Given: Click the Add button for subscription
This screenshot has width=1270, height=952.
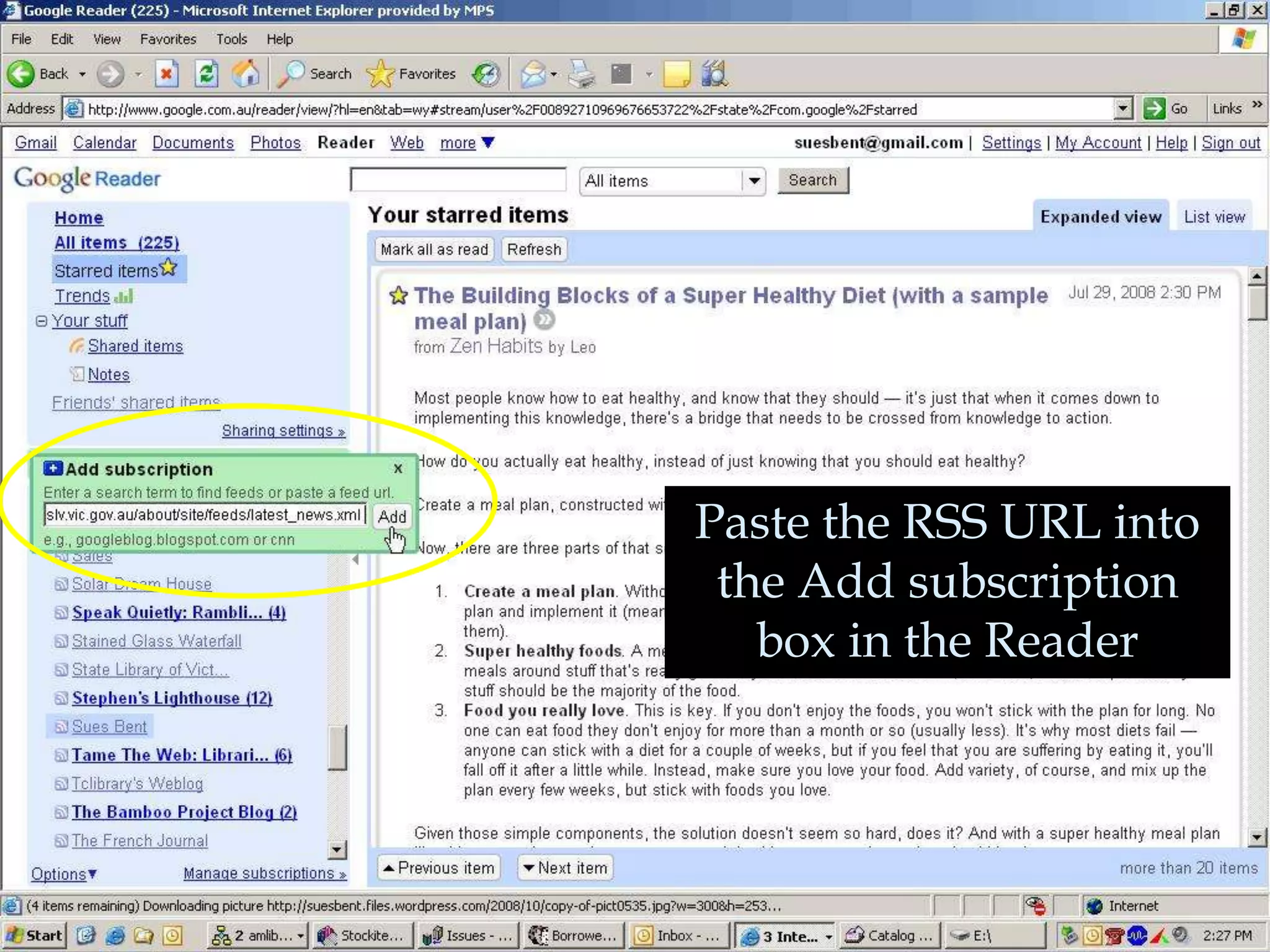Looking at the screenshot, I should coord(392,516).
